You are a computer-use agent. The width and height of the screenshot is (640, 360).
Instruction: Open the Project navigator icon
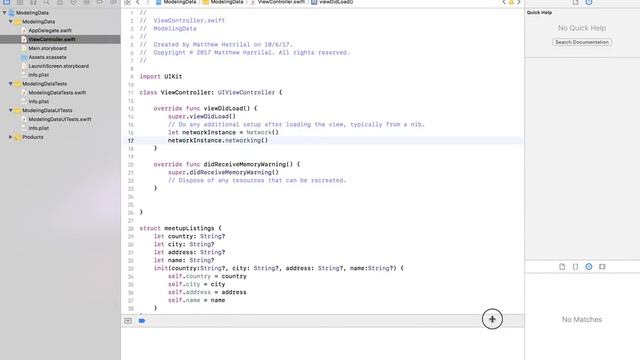(6, 2)
